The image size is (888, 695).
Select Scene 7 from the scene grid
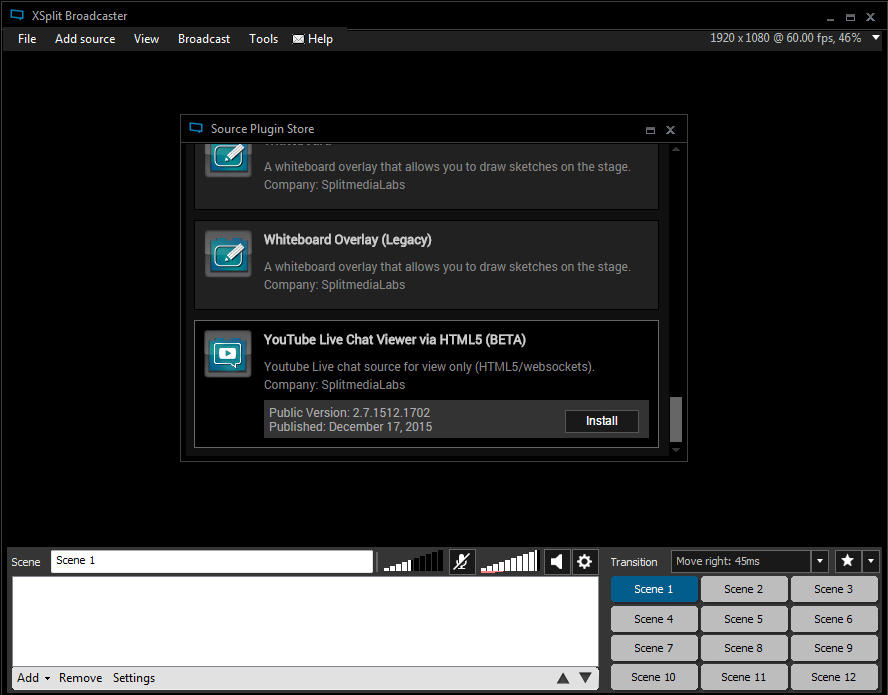click(x=654, y=647)
